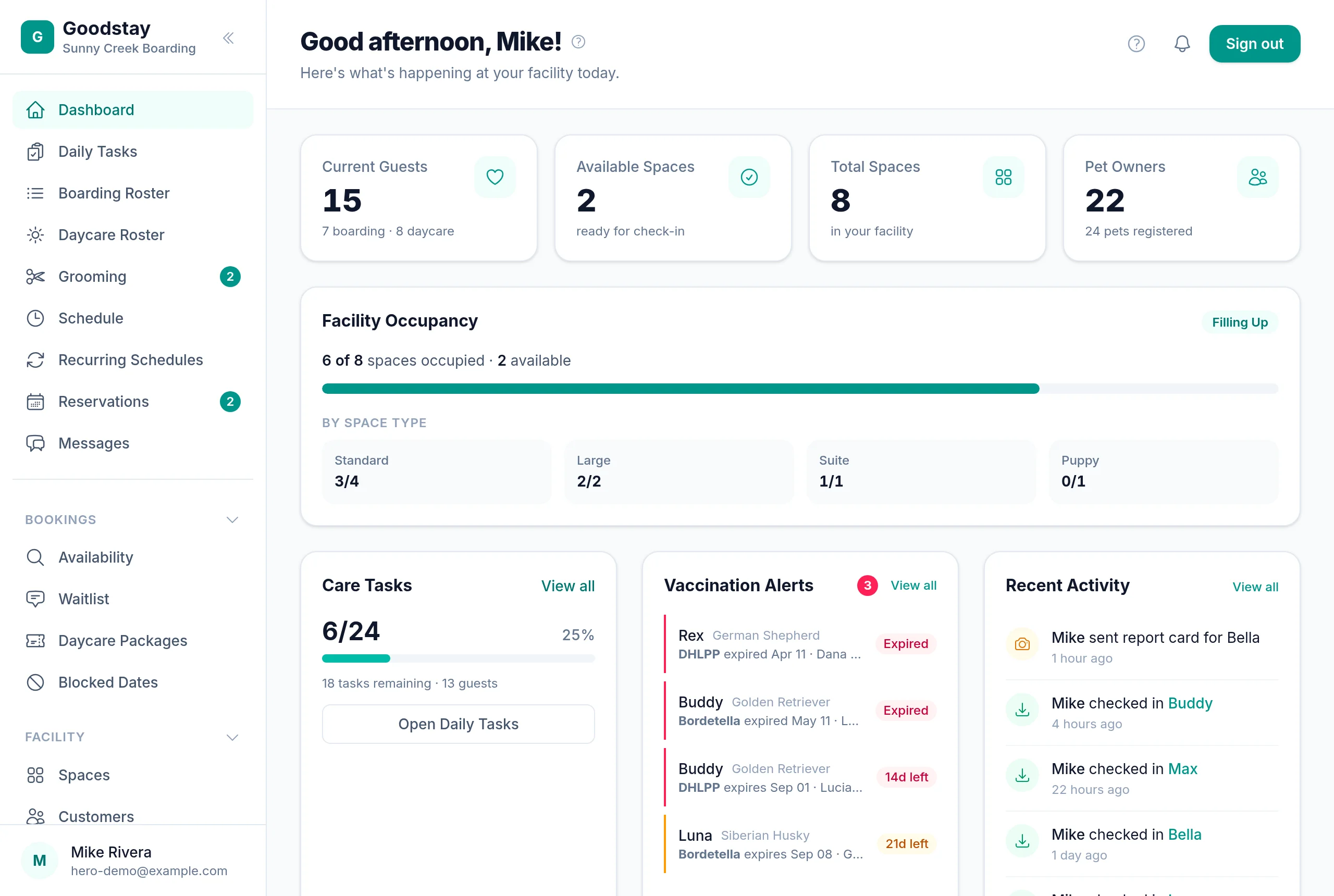Screen dimensions: 1334x896
Task: Click the Care Tasks progress bar
Action: [x=459, y=658]
